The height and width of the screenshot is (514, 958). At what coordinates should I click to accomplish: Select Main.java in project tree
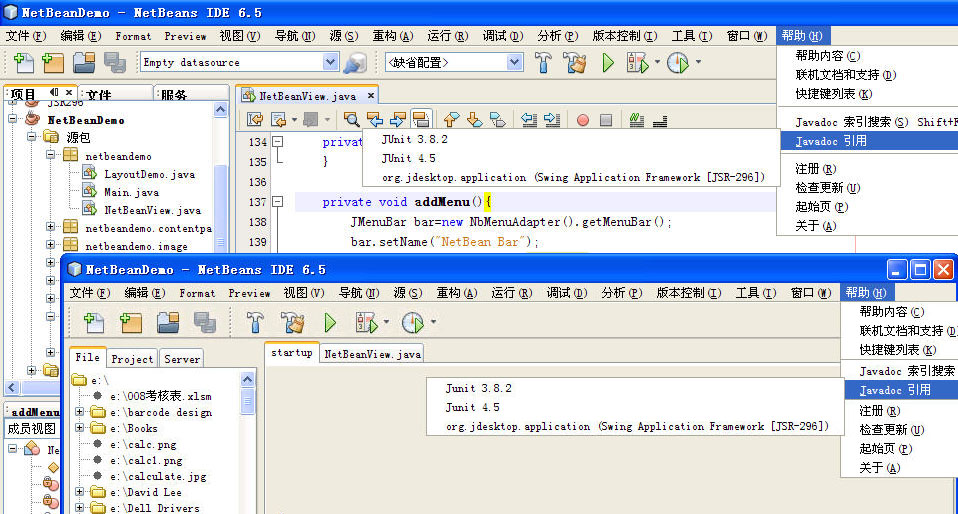131,192
